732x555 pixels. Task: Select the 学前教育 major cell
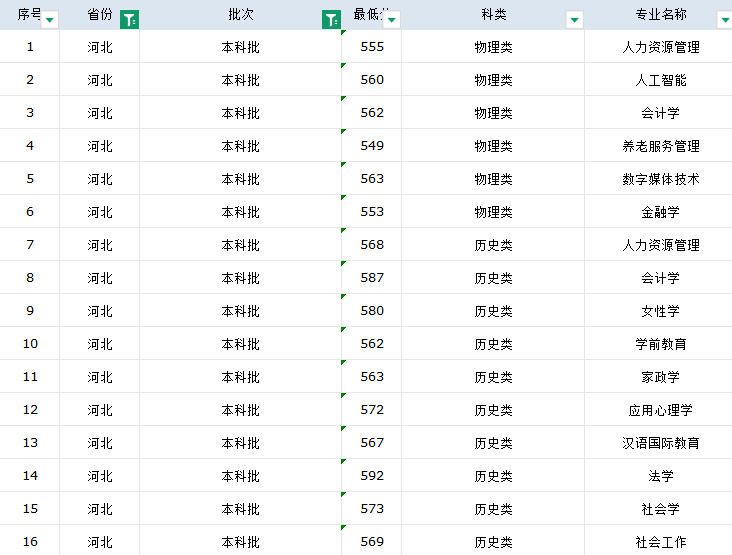[660, 344]
